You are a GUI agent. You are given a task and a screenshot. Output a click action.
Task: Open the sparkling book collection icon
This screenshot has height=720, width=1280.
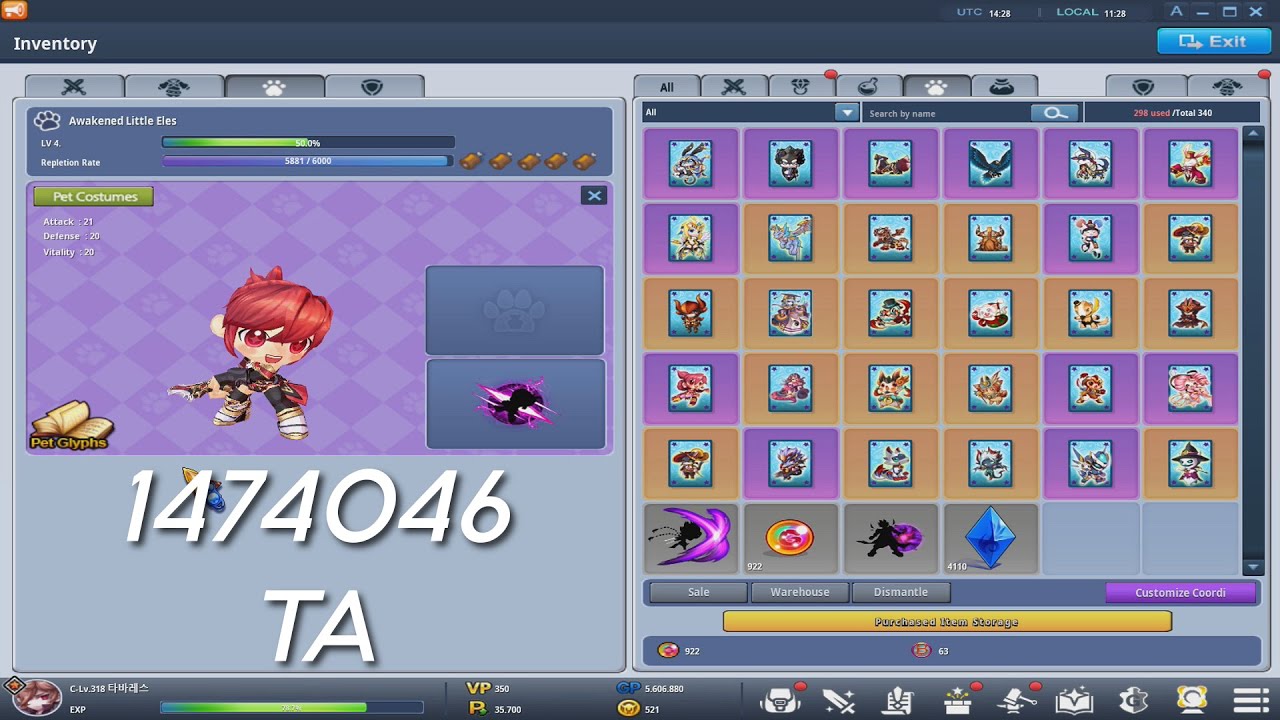(x=1075, y=699)
